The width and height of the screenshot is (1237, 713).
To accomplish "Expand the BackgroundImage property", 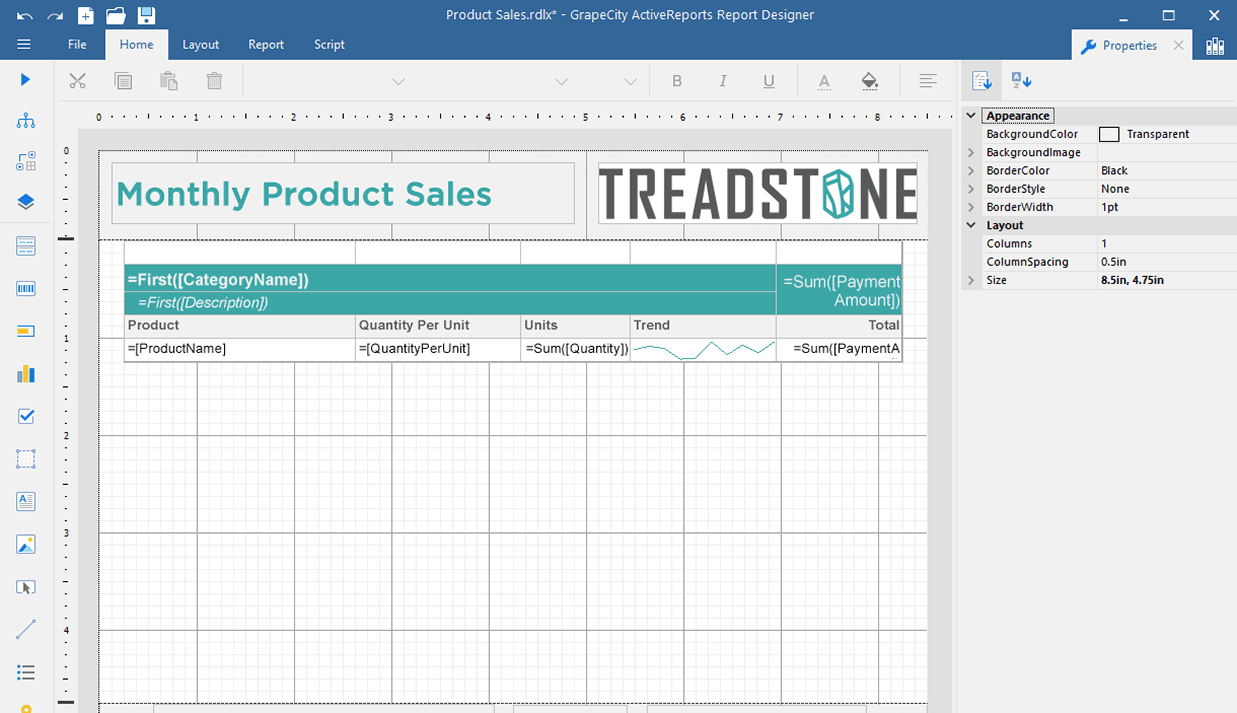I will [x=971, y=152].
